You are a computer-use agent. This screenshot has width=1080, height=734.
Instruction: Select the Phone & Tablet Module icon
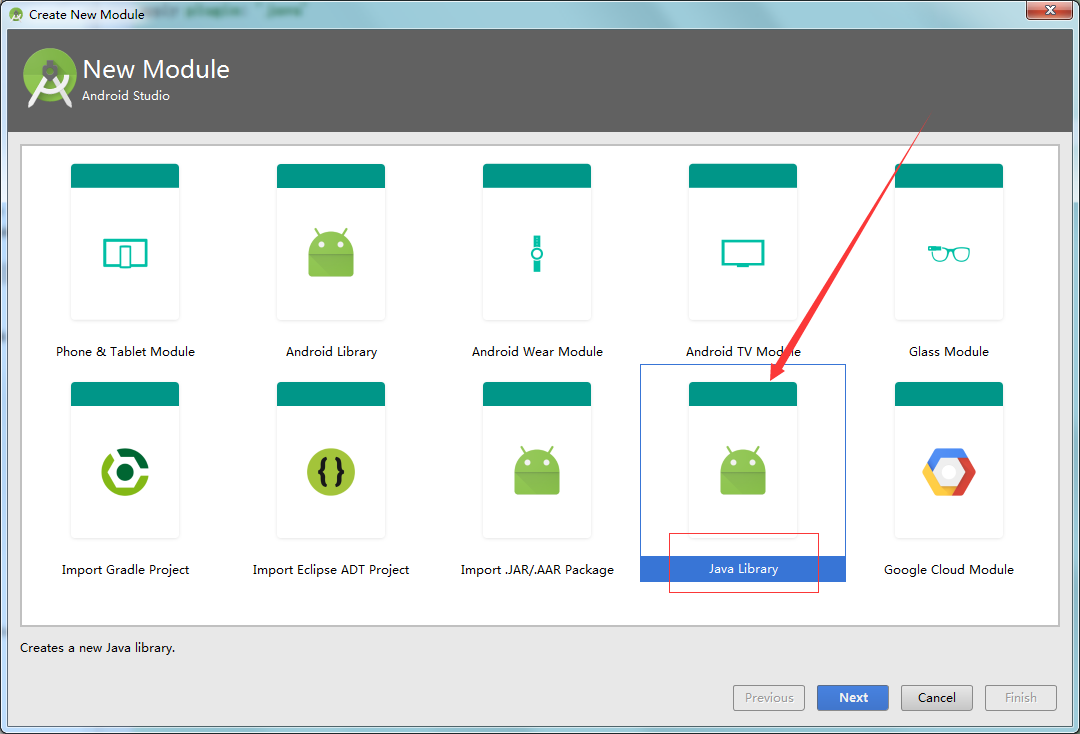click(125, 253)
